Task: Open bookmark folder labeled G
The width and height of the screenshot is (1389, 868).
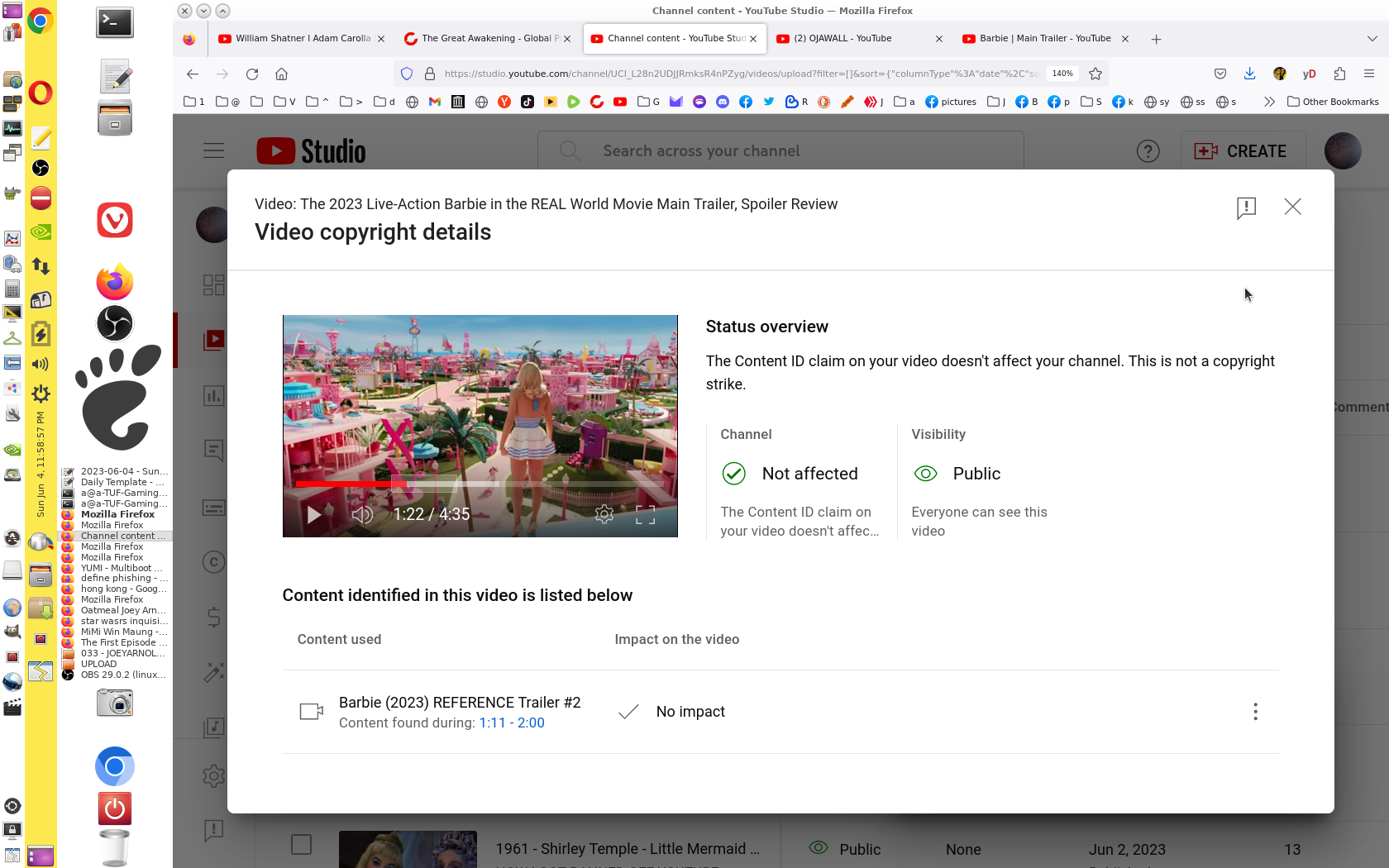Action: click(649, 102)
